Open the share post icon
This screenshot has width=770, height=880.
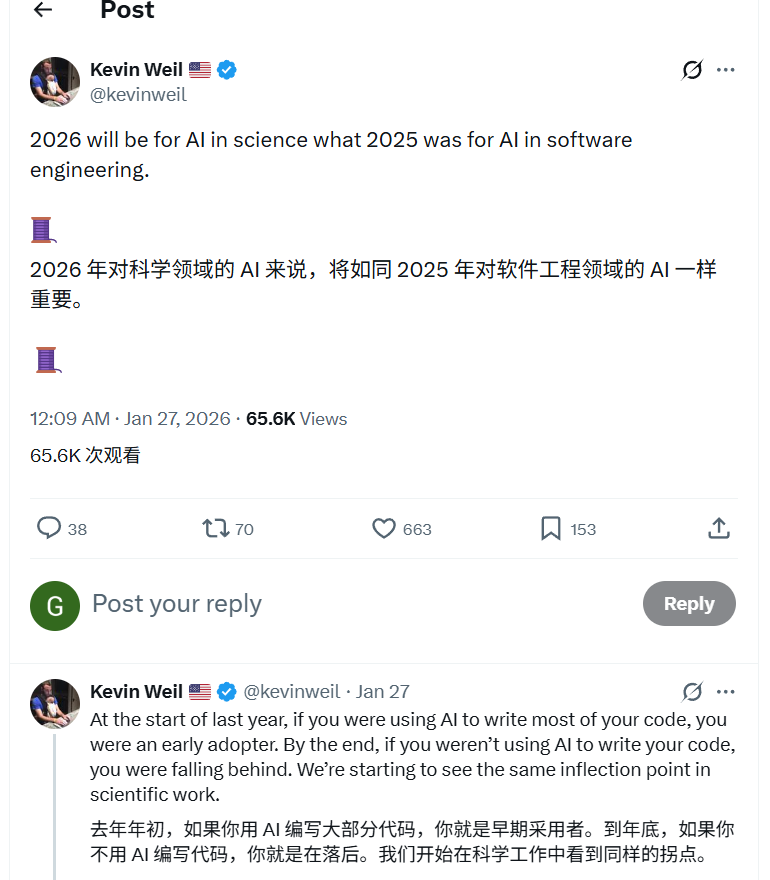718,528
